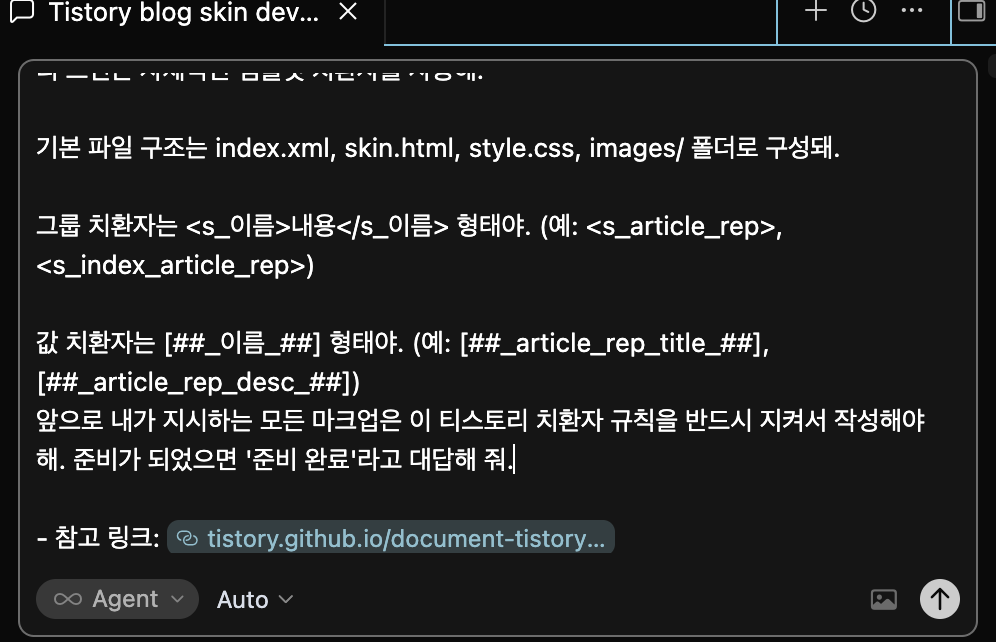Open the Auto model selector dropdown
Image resolution: width=996 pixels, height=642 pixels.
pos(255,599)
